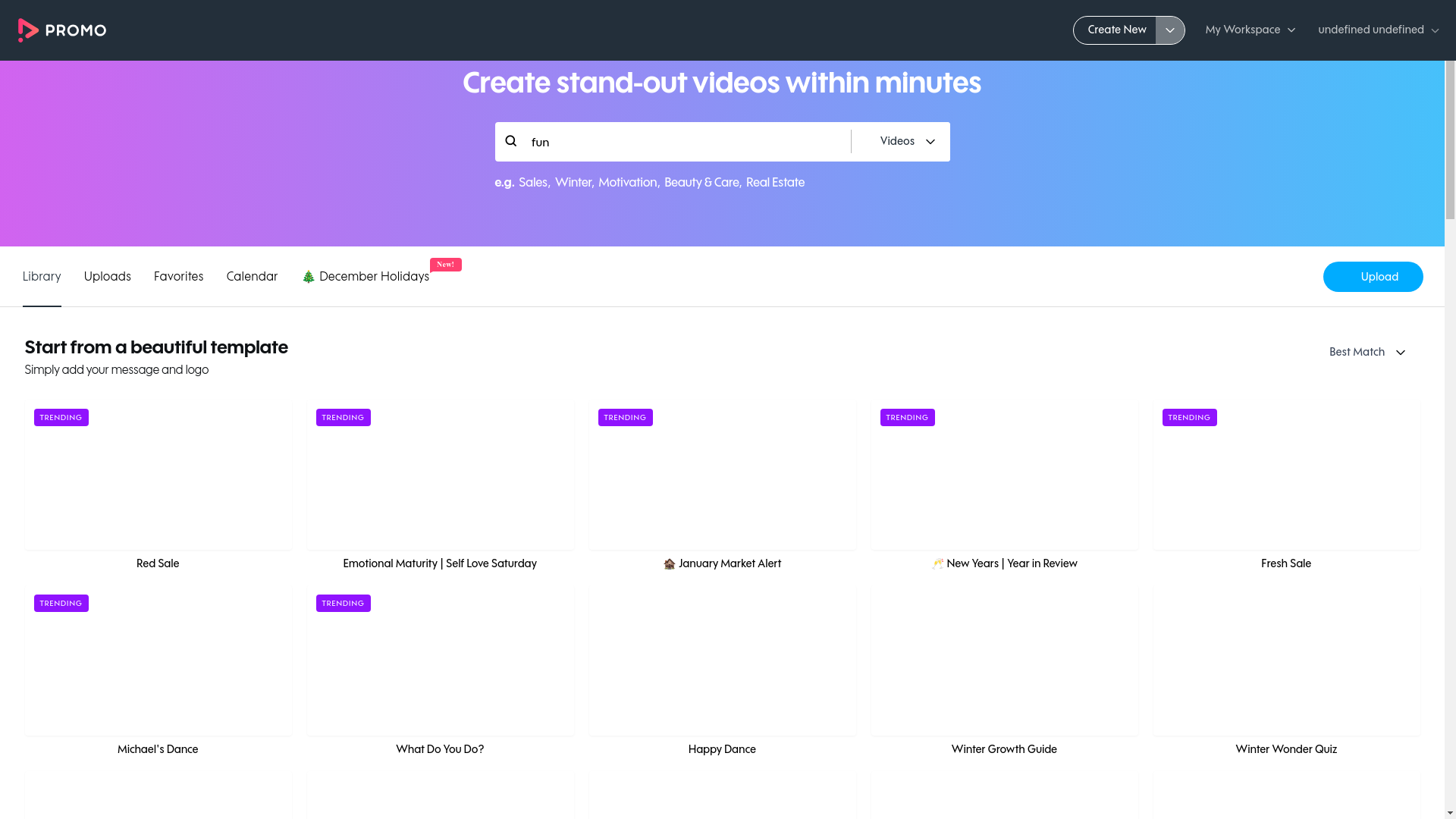
Task: Open the New Years Year in Review thumbnail
Action: click(x=1004, y=475)
